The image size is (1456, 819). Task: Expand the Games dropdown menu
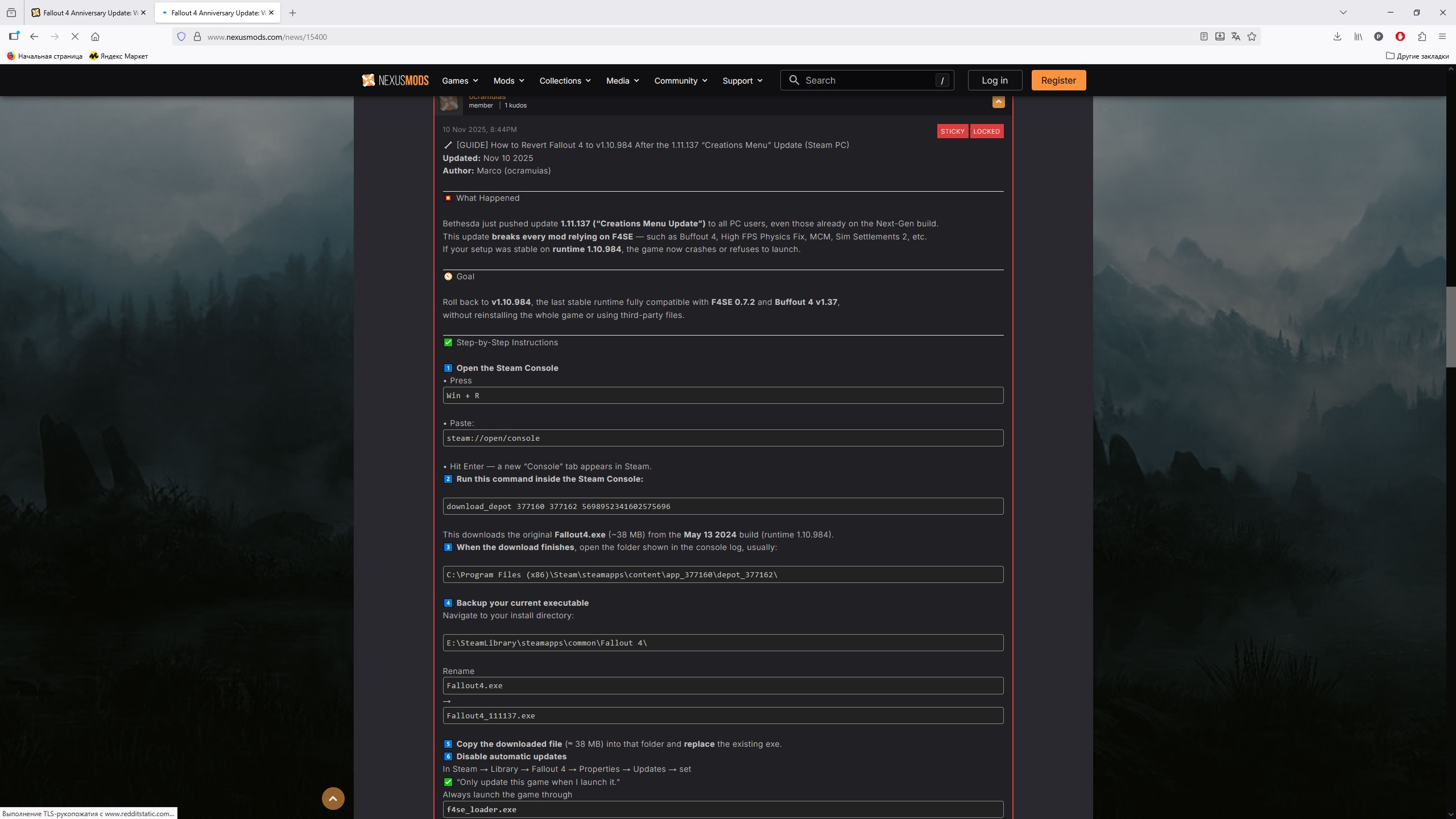(460, 81)
